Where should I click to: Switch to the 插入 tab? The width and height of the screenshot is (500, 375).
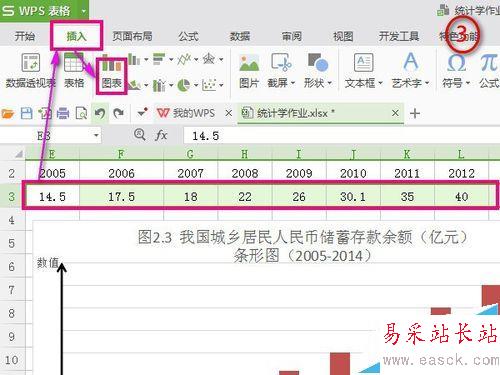click(x=76, y=36)
